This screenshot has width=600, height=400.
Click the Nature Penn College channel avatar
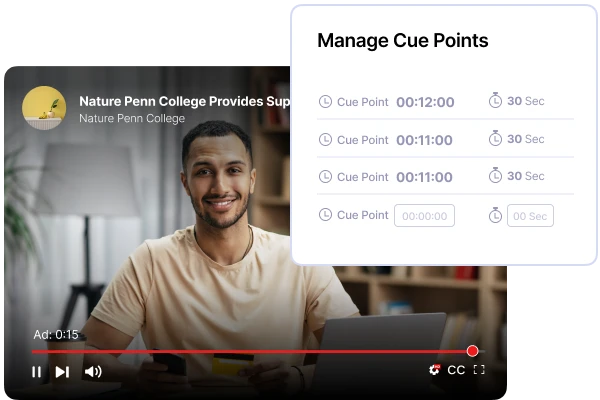(44, 108)
